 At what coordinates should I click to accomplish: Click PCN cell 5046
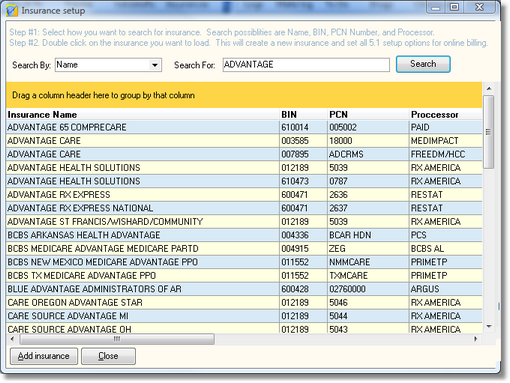coord(368,303)
